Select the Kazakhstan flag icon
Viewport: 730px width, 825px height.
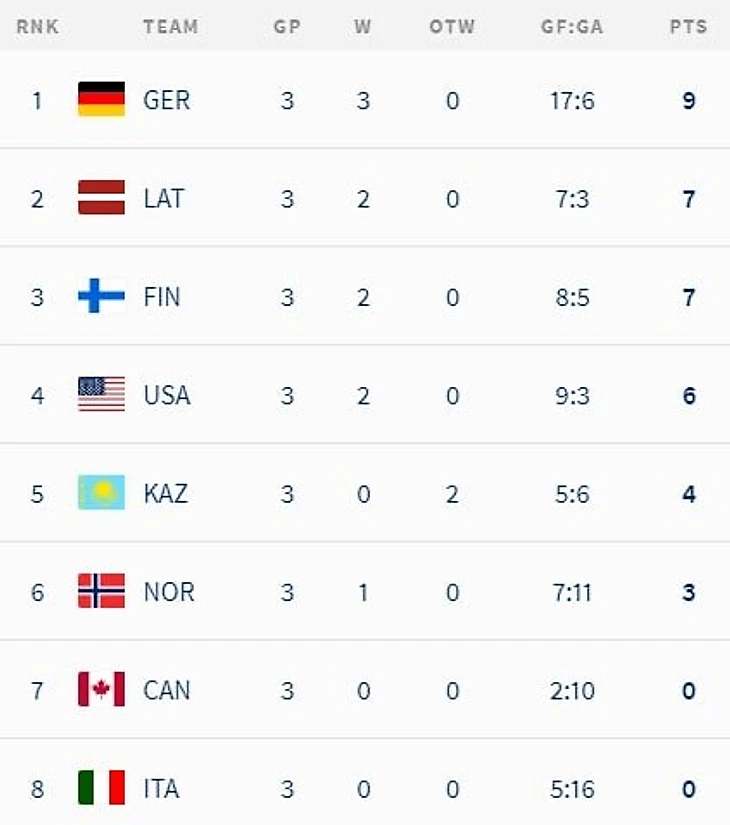coord(102,492)
